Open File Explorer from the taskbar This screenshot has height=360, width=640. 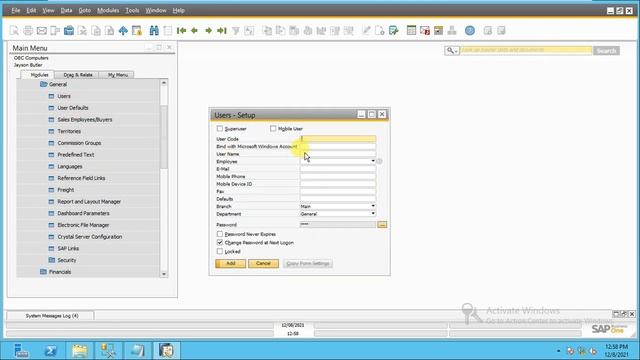point(80,351)
